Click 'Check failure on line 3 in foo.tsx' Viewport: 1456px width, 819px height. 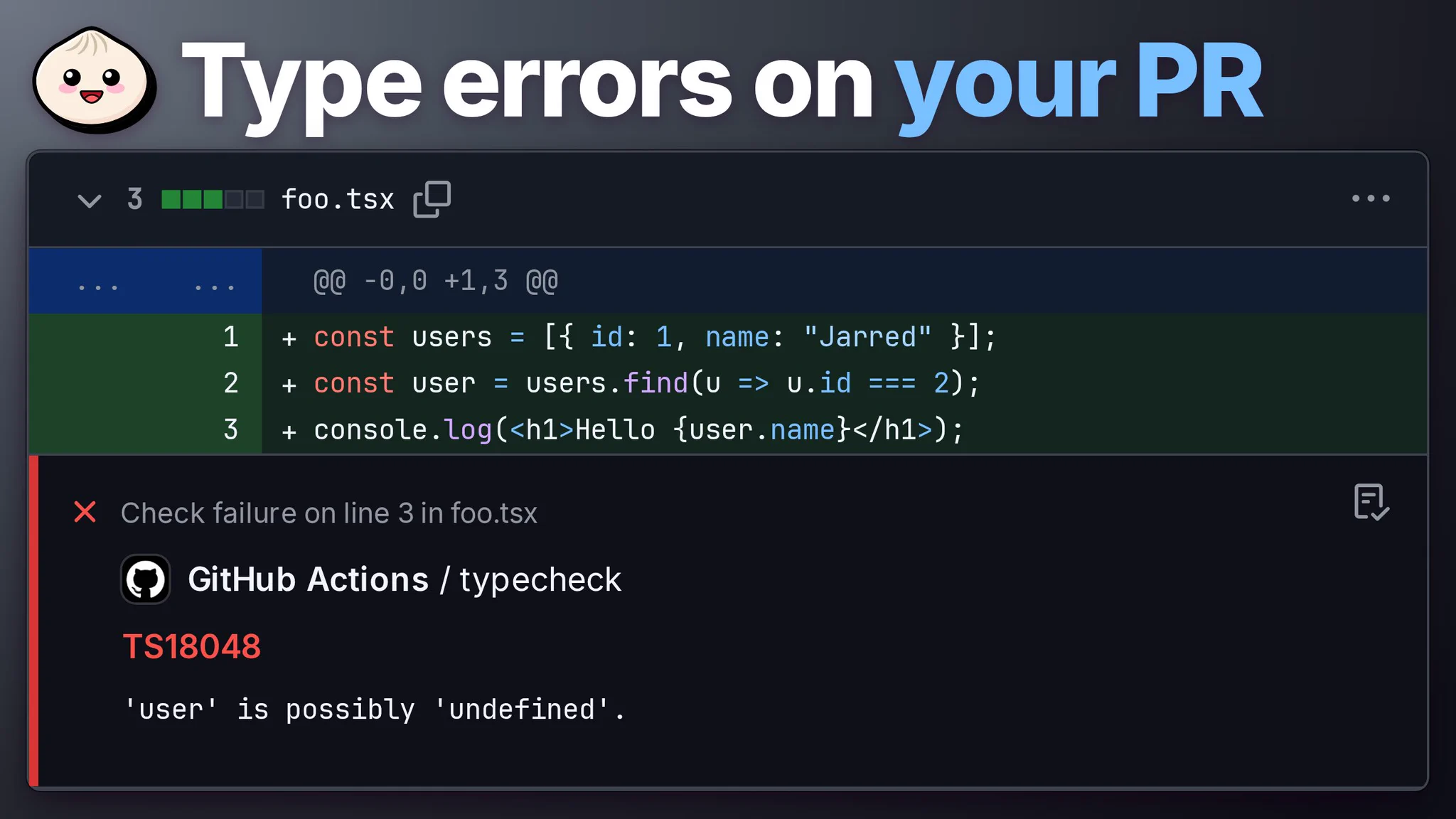point(329,513)
